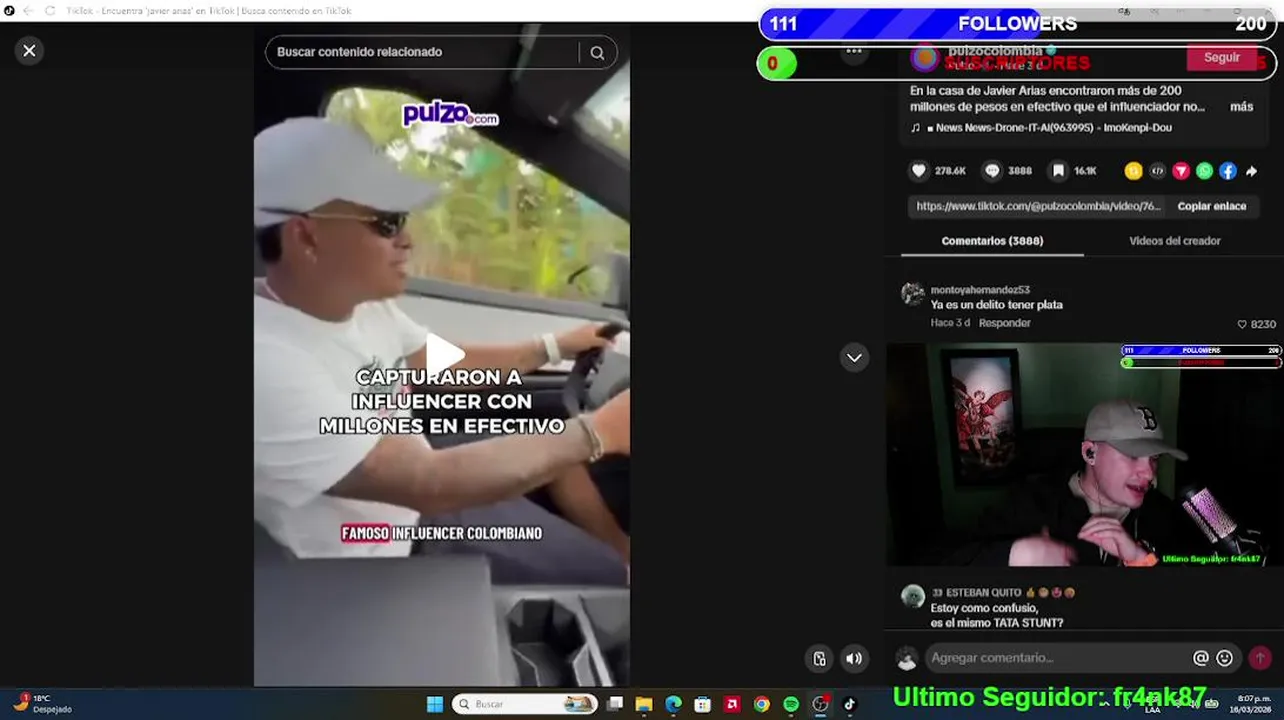Open the emoji picker smiley icon
Viewport: 1284px width, 720px height.
1224,658
